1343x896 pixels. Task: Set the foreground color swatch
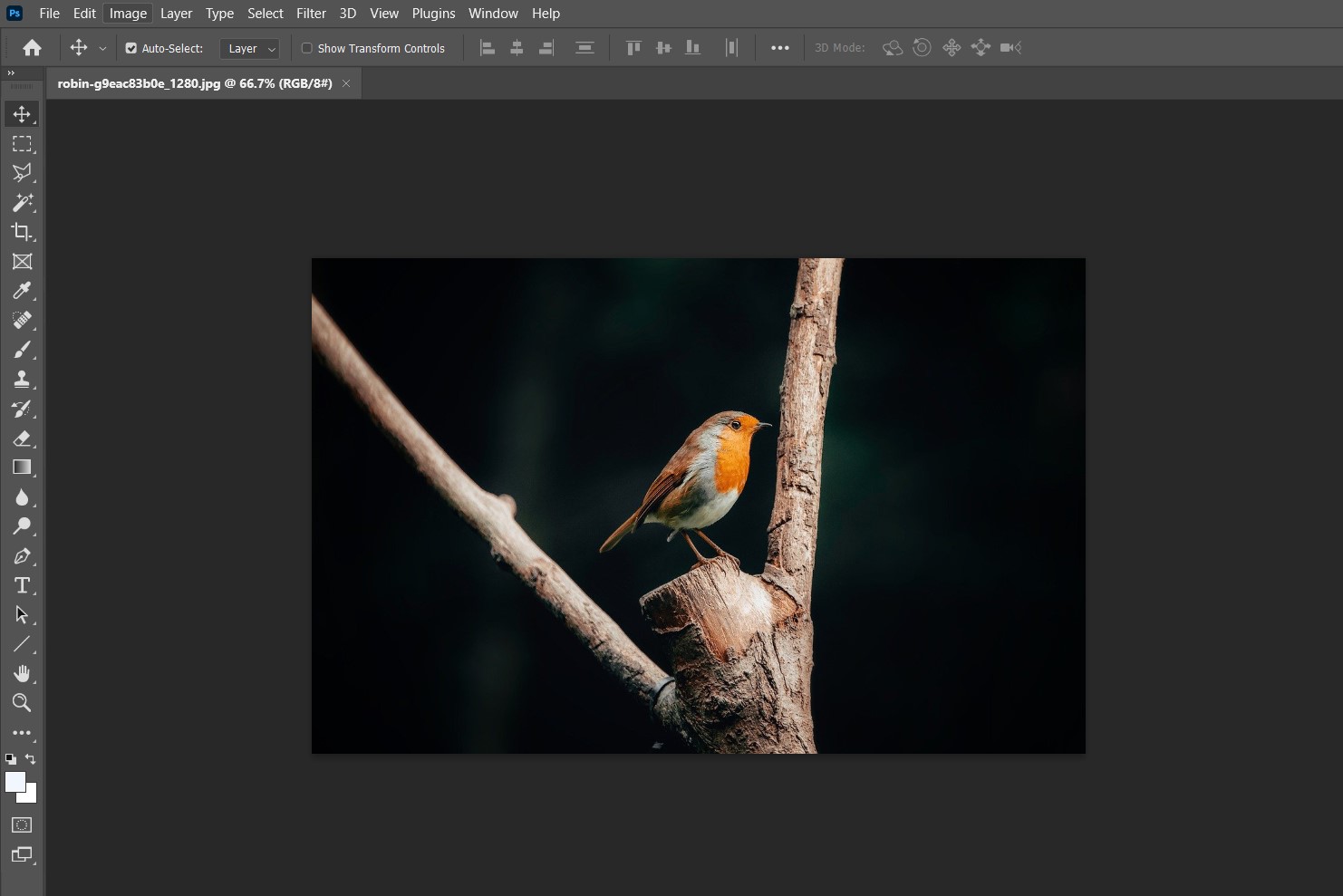(x=14, y=782)
